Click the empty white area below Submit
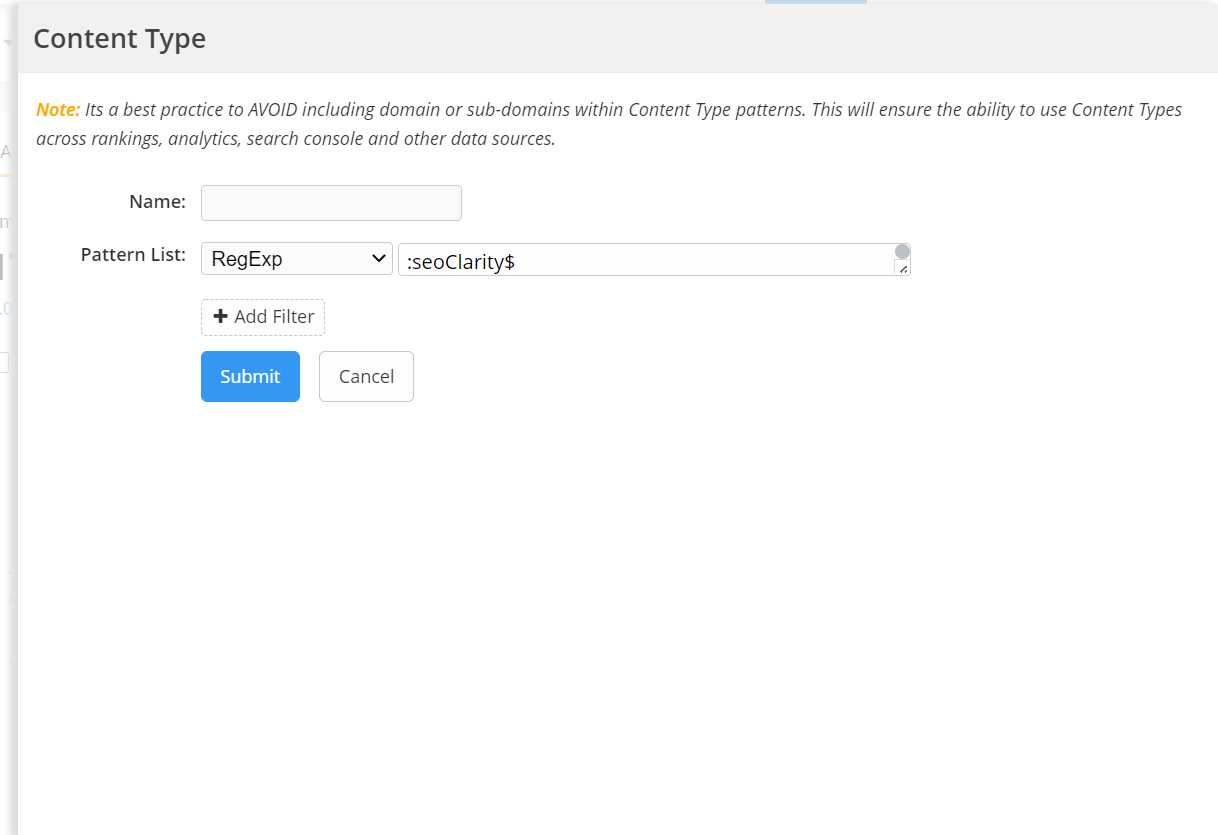 [600, 600]
